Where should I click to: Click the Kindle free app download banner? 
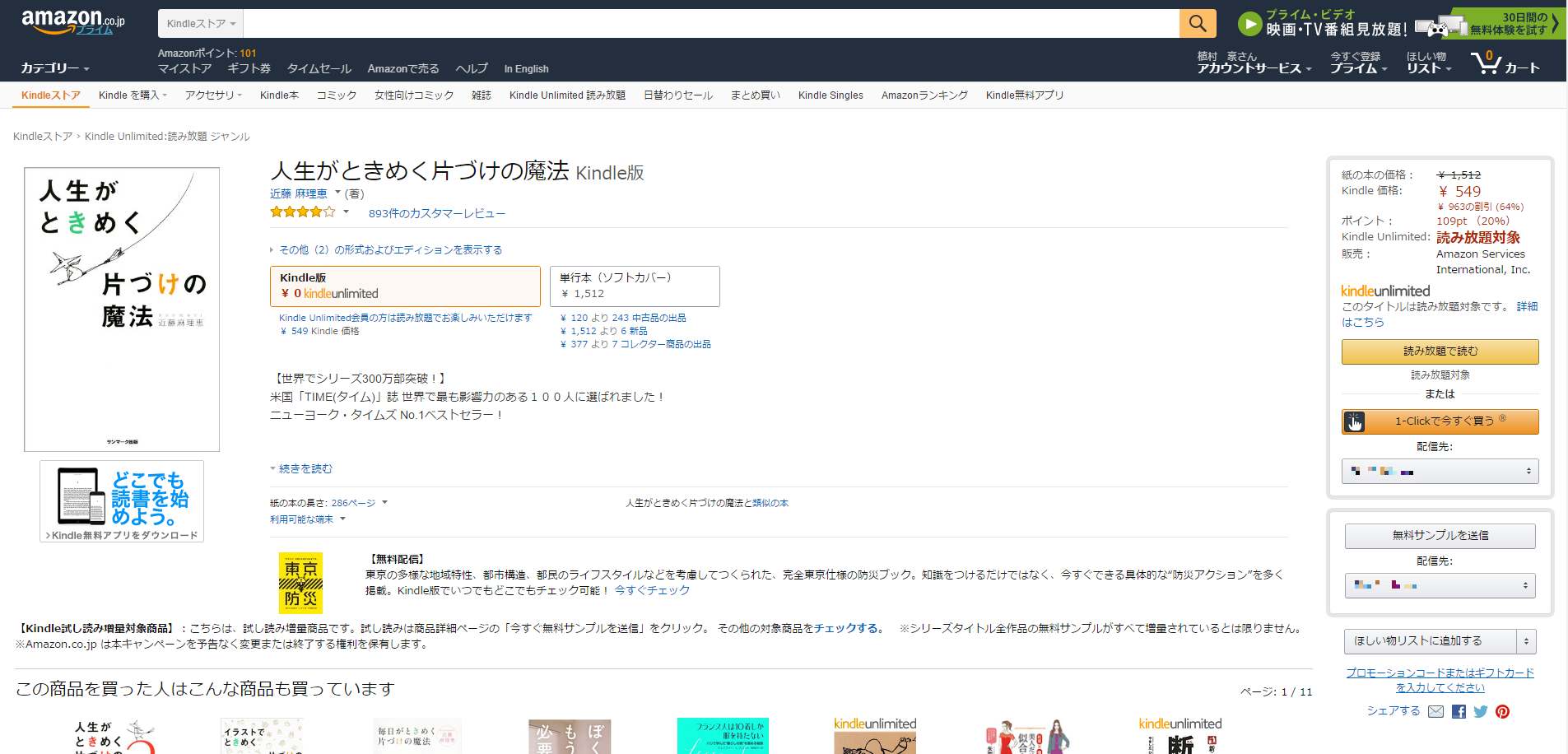click(x=122, y=501)
